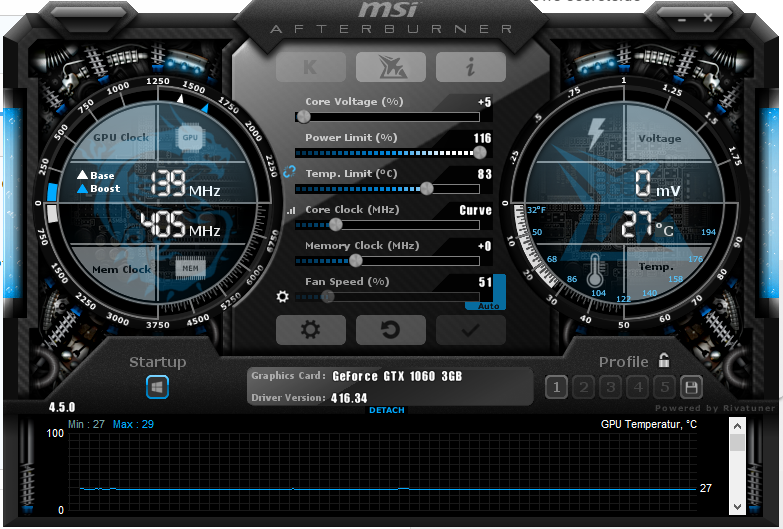Click the Fan Speed 51 value field
Viewport: 783px width, 529px height.
[x=485, y=282]
